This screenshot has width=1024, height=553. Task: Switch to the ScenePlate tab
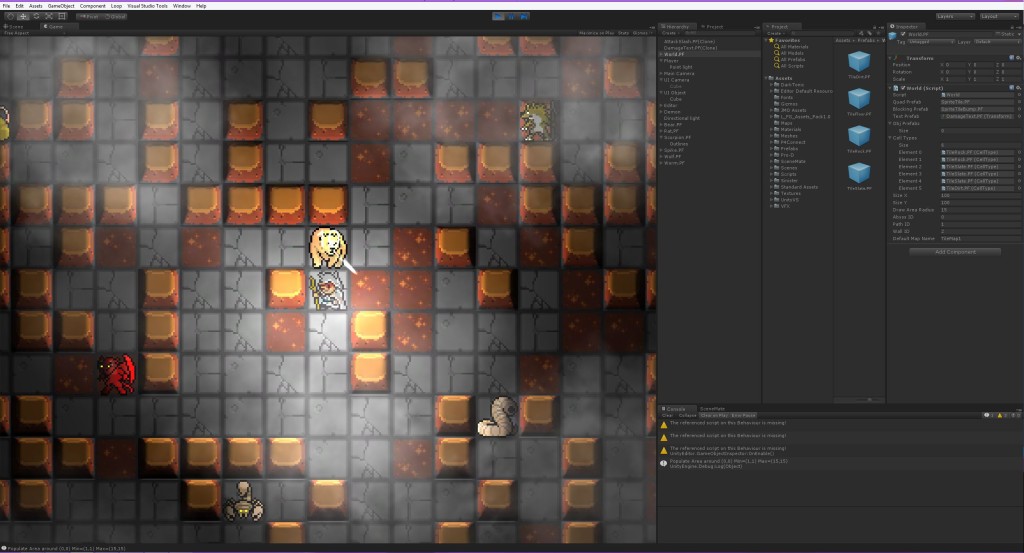[x=712, y=409]
